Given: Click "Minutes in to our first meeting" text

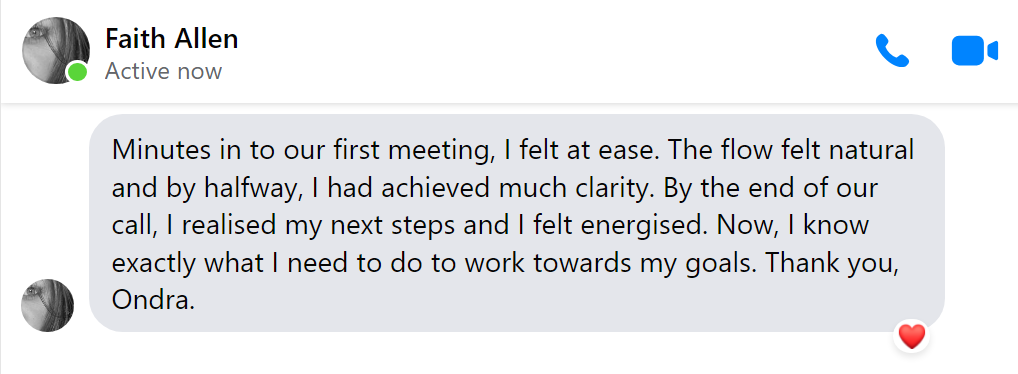Looking at the screenshot, I should coord(300,151).
